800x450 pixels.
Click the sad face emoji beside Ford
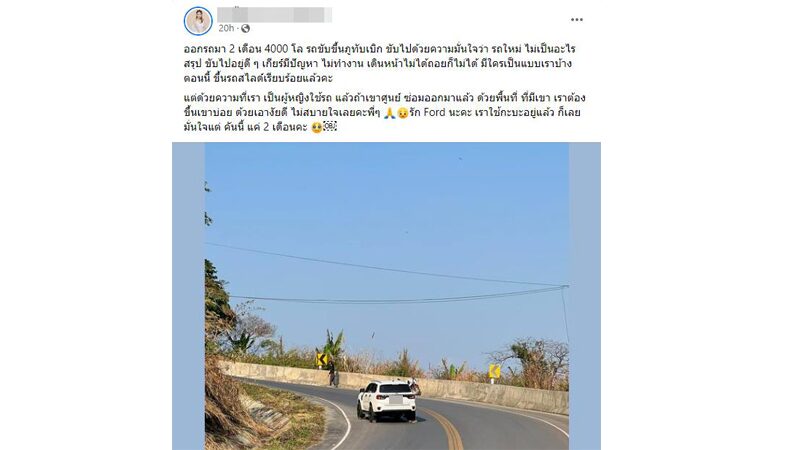click(x=403, y=113)
